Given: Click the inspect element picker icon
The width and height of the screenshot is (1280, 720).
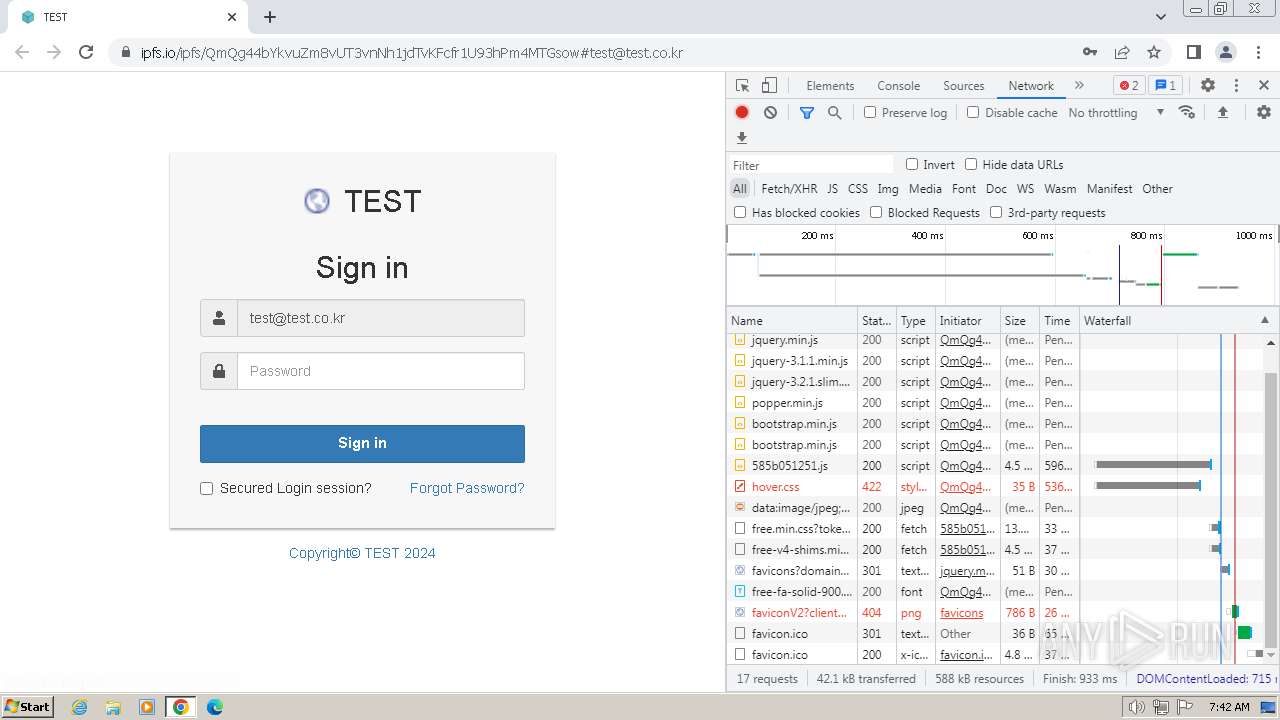Looking at the screenshot, I should tap(742, 86).
